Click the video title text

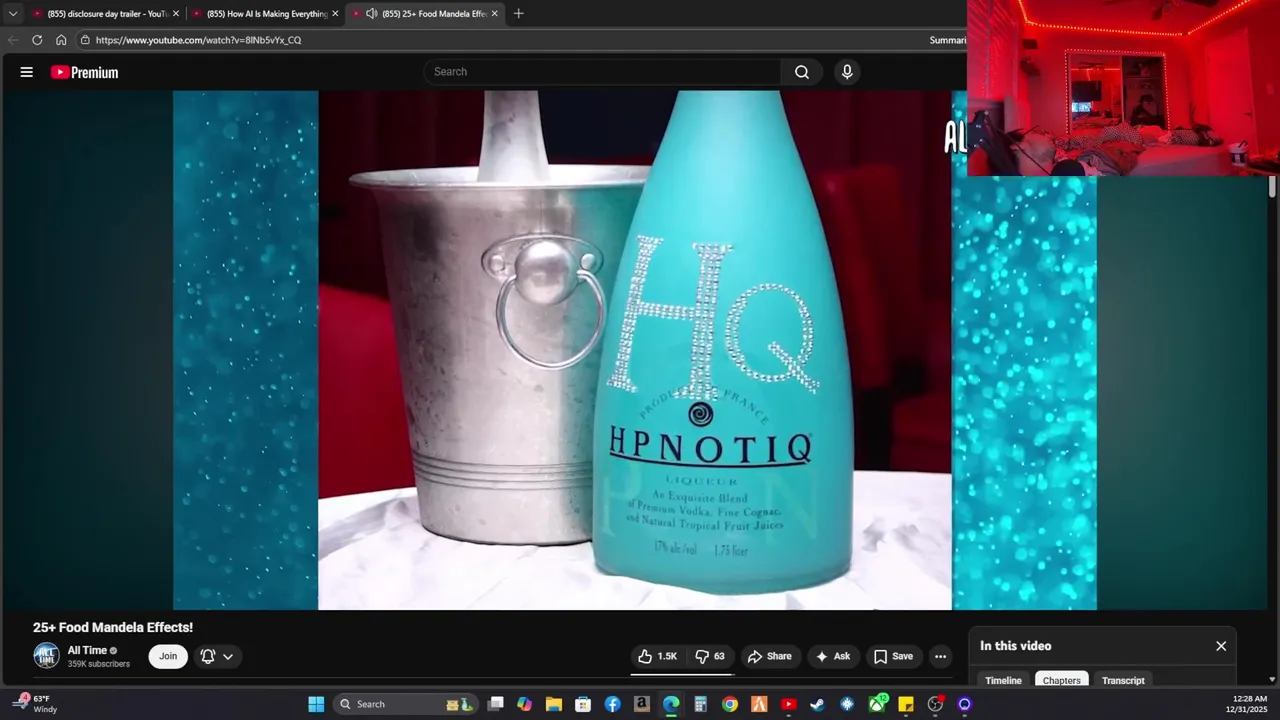(113, 627)
